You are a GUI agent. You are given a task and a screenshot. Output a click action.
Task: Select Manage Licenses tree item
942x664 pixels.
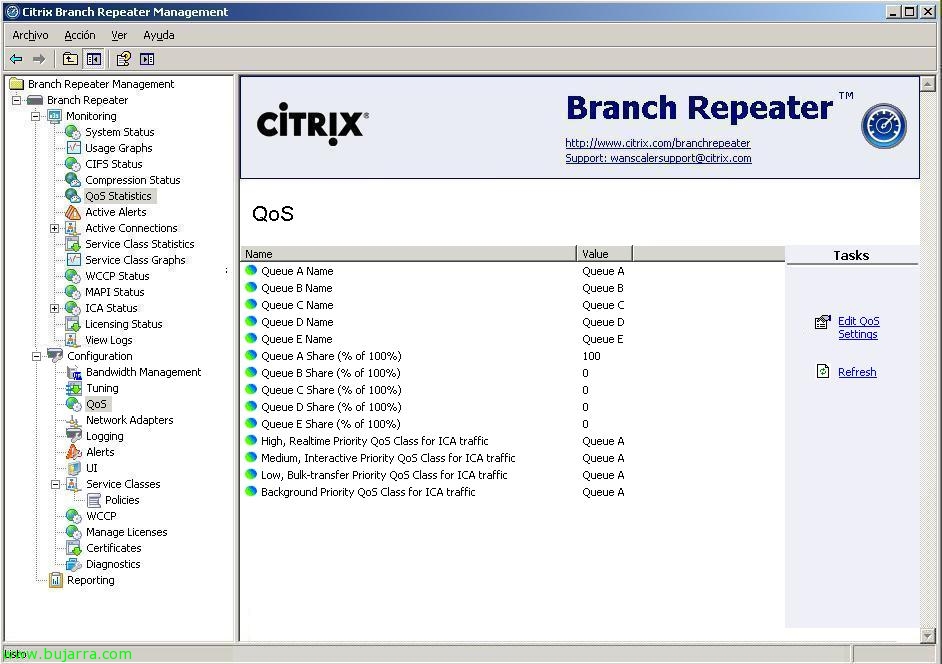click(x=126, y=532)
